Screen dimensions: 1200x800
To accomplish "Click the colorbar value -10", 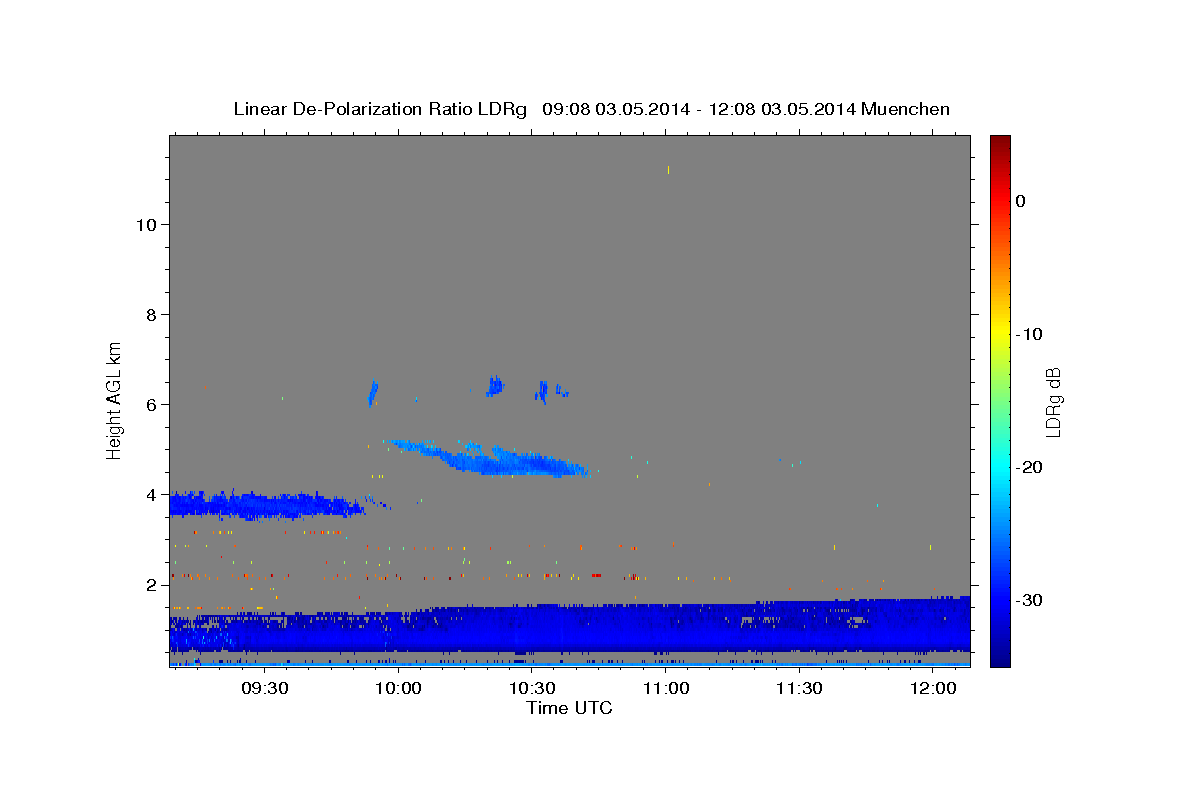I will (1031, 334).
